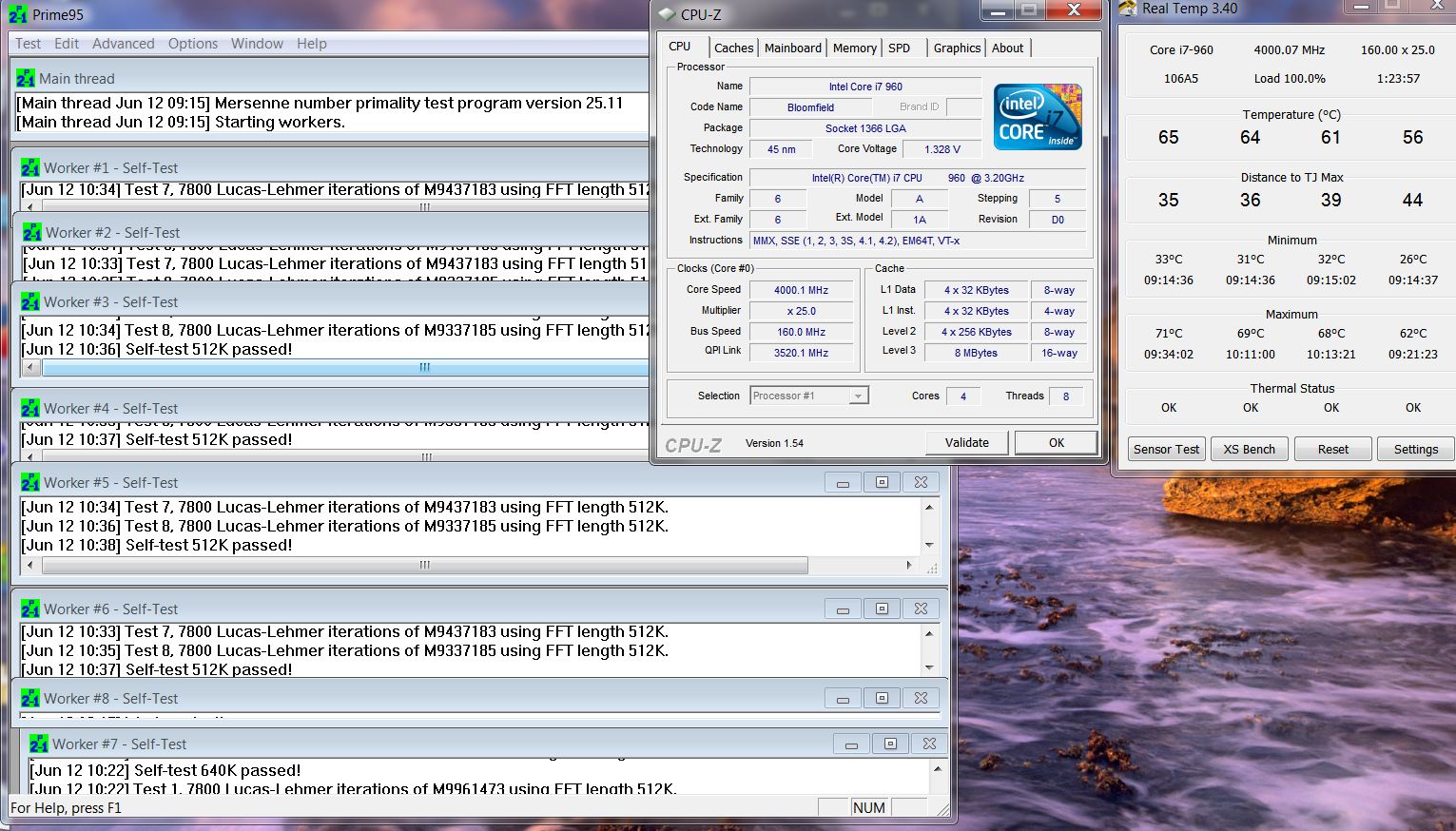Click the CPU-Z title bar icon
The image size is (1456, 831).
coord(667,14)
